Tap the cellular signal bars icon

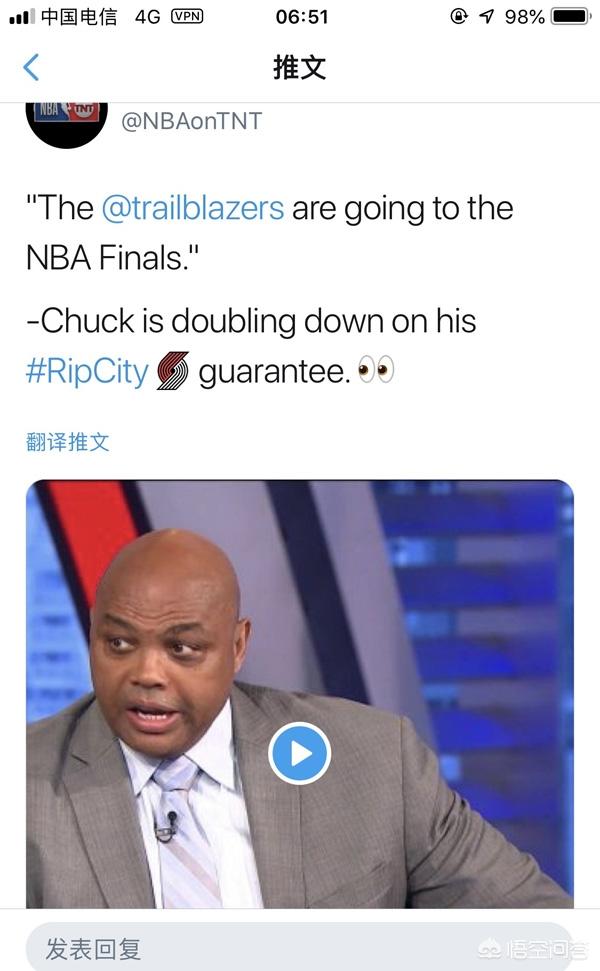coord(22,17)
